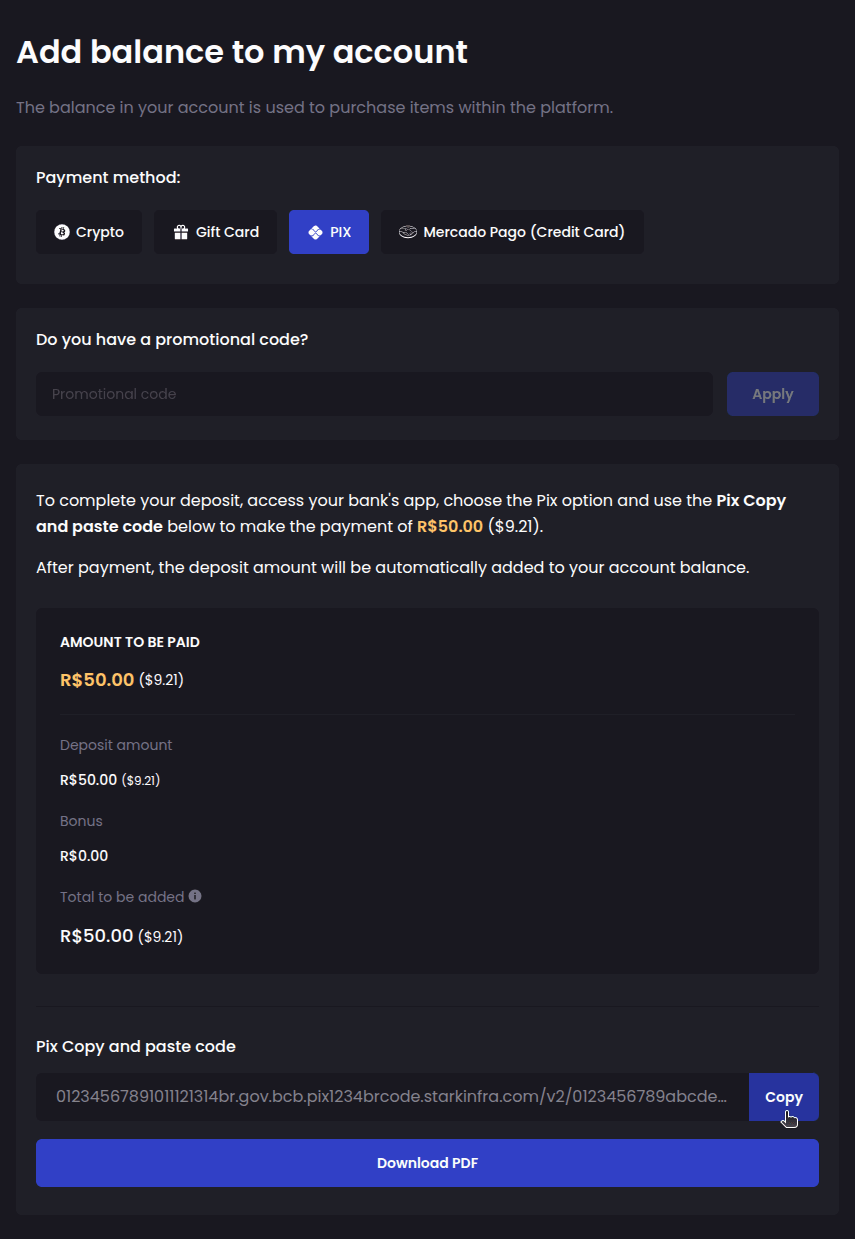Click the gift box icon on Gift Card

click(x=180, y=231)
